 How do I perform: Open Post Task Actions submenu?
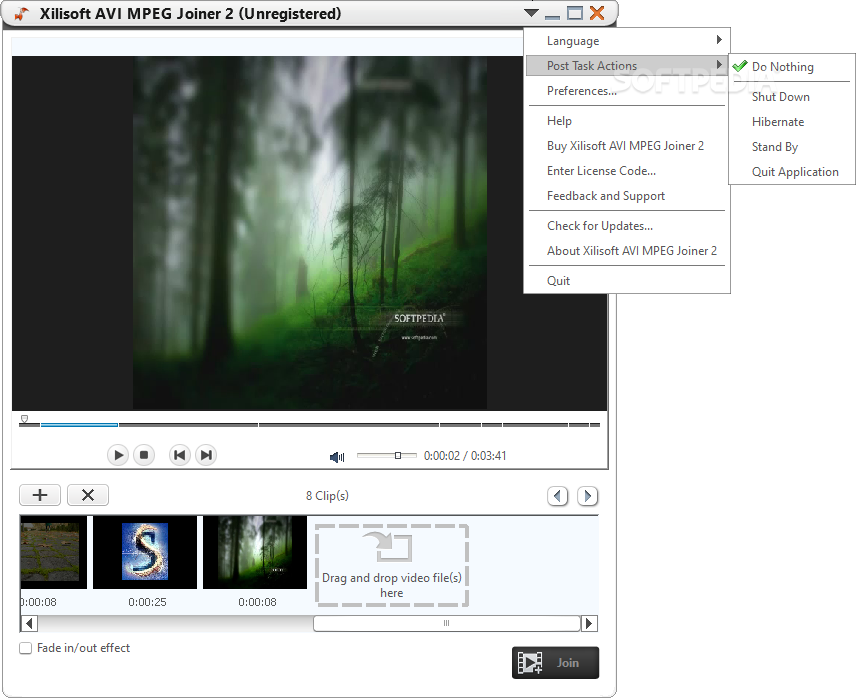coord(626,65)
